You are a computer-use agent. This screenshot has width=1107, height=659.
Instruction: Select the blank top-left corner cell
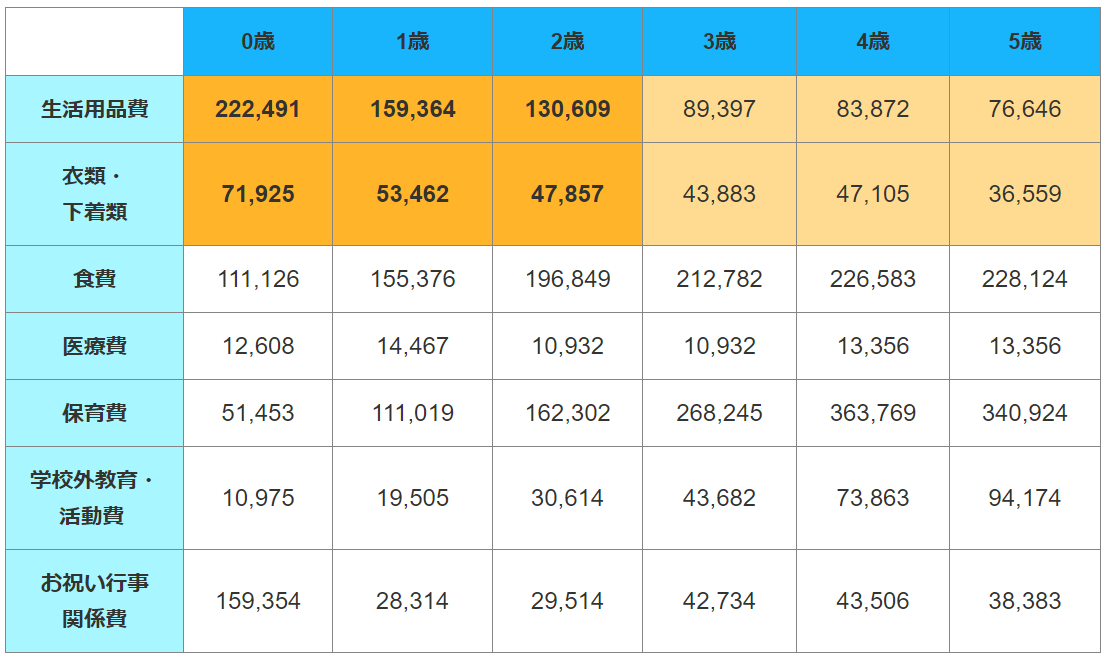95,41
